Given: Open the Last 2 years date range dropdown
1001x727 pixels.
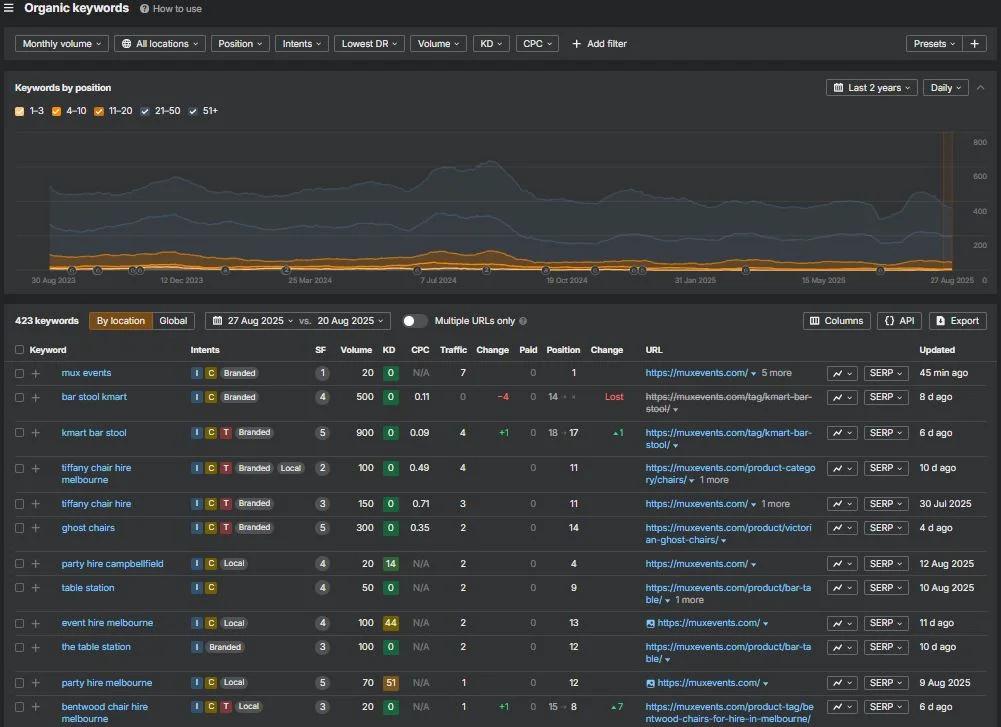Looking at the screenshot, I should 871,87.
